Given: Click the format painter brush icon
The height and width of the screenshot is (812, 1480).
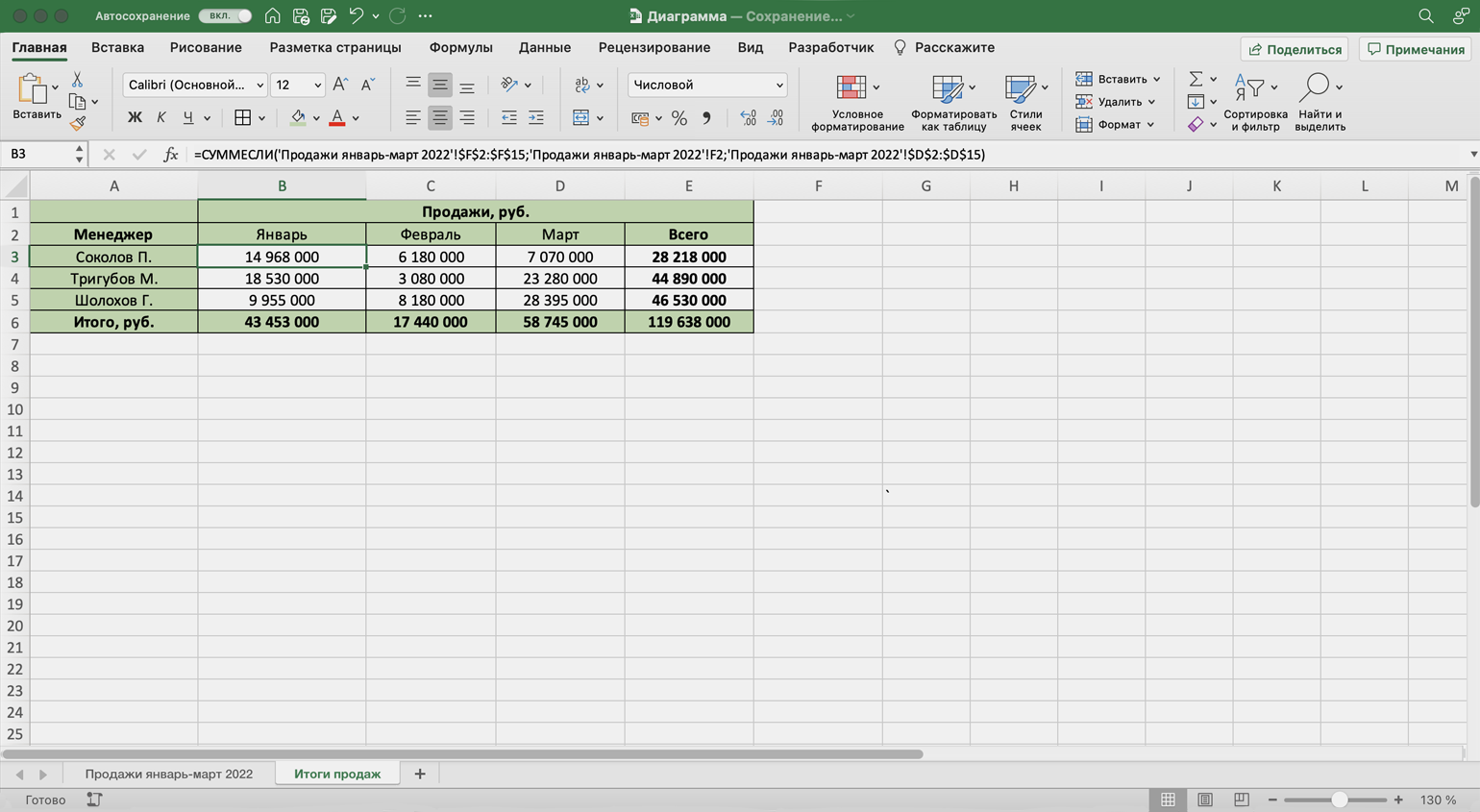Looking at the screenshot, I should coord(78,123).
